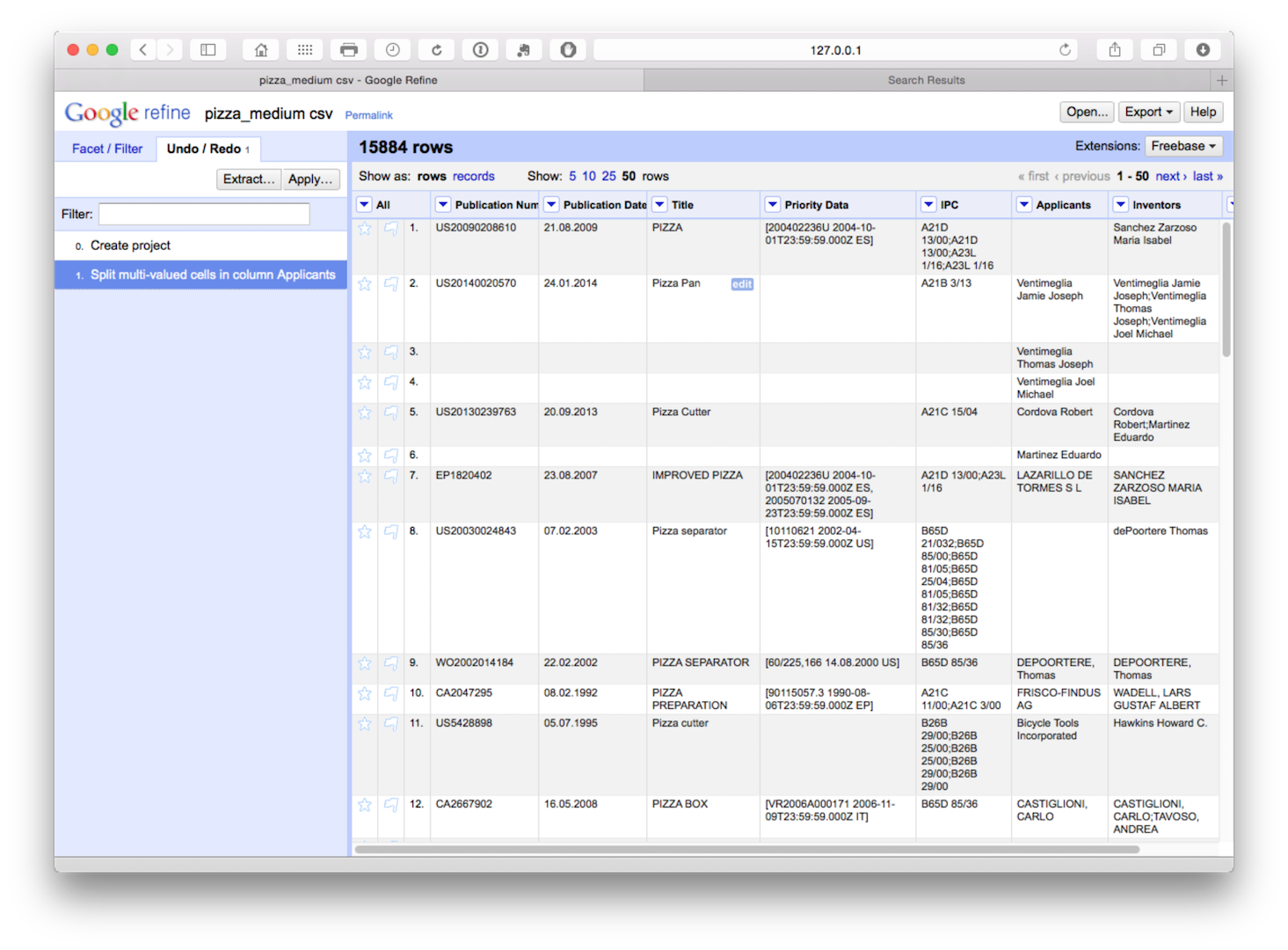Screen dimensions: 1288x950
Task: Flag row 11 Pizza cutter
Action: tap(390, 724)
